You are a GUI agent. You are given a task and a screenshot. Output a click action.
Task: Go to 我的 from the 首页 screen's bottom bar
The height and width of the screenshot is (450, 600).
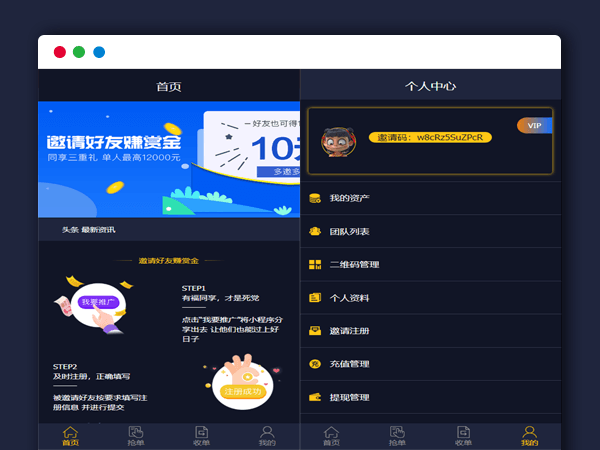(267, 436)
